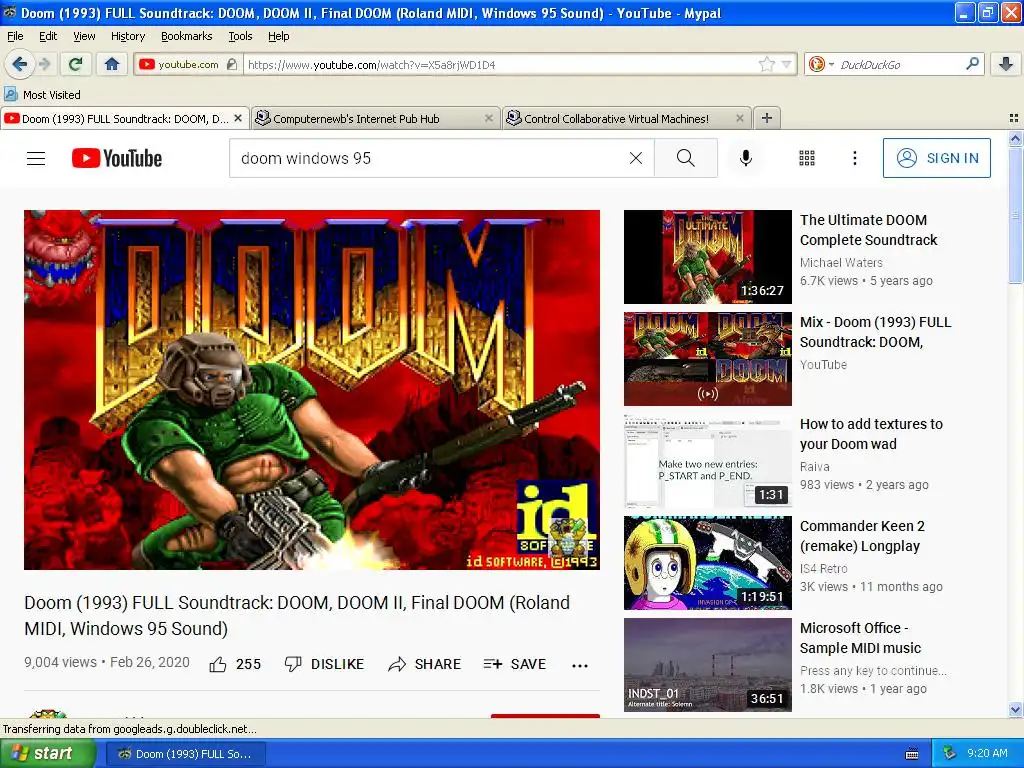This screenshot has width=1024, height=768.
Task: Click the DuckDuckGo search field
Action: (x=899, y=64)
